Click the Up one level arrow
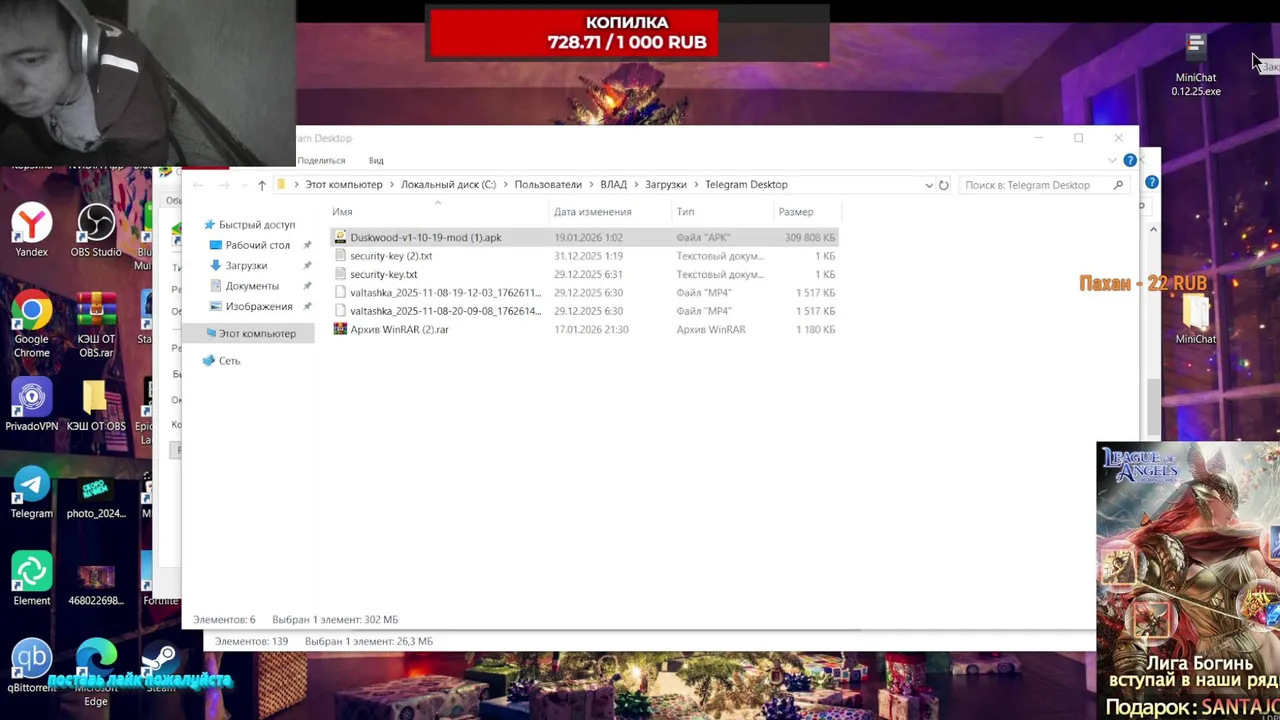The image size is (1280, 720). (x=262, y=185)
